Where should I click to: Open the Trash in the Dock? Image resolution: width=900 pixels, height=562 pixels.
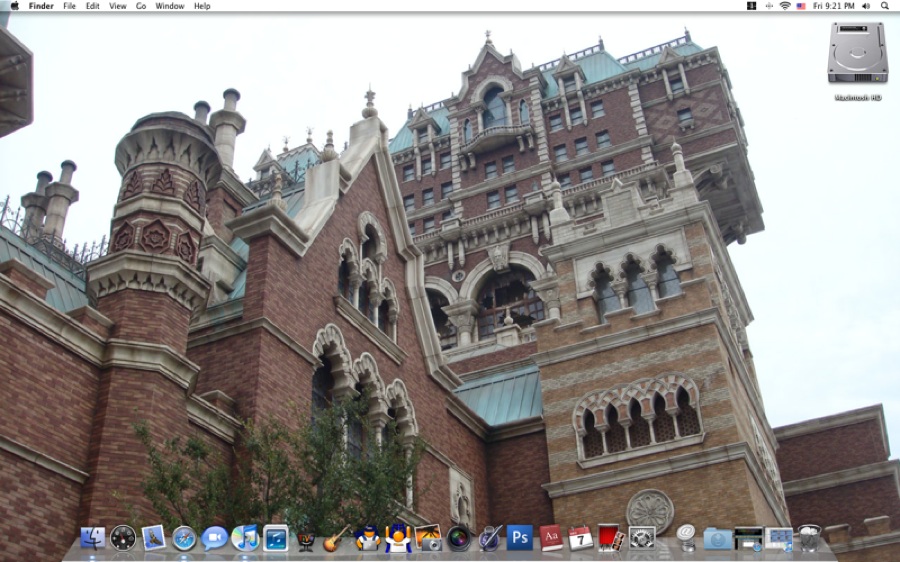pyautogui.click(x=809, y=538)
